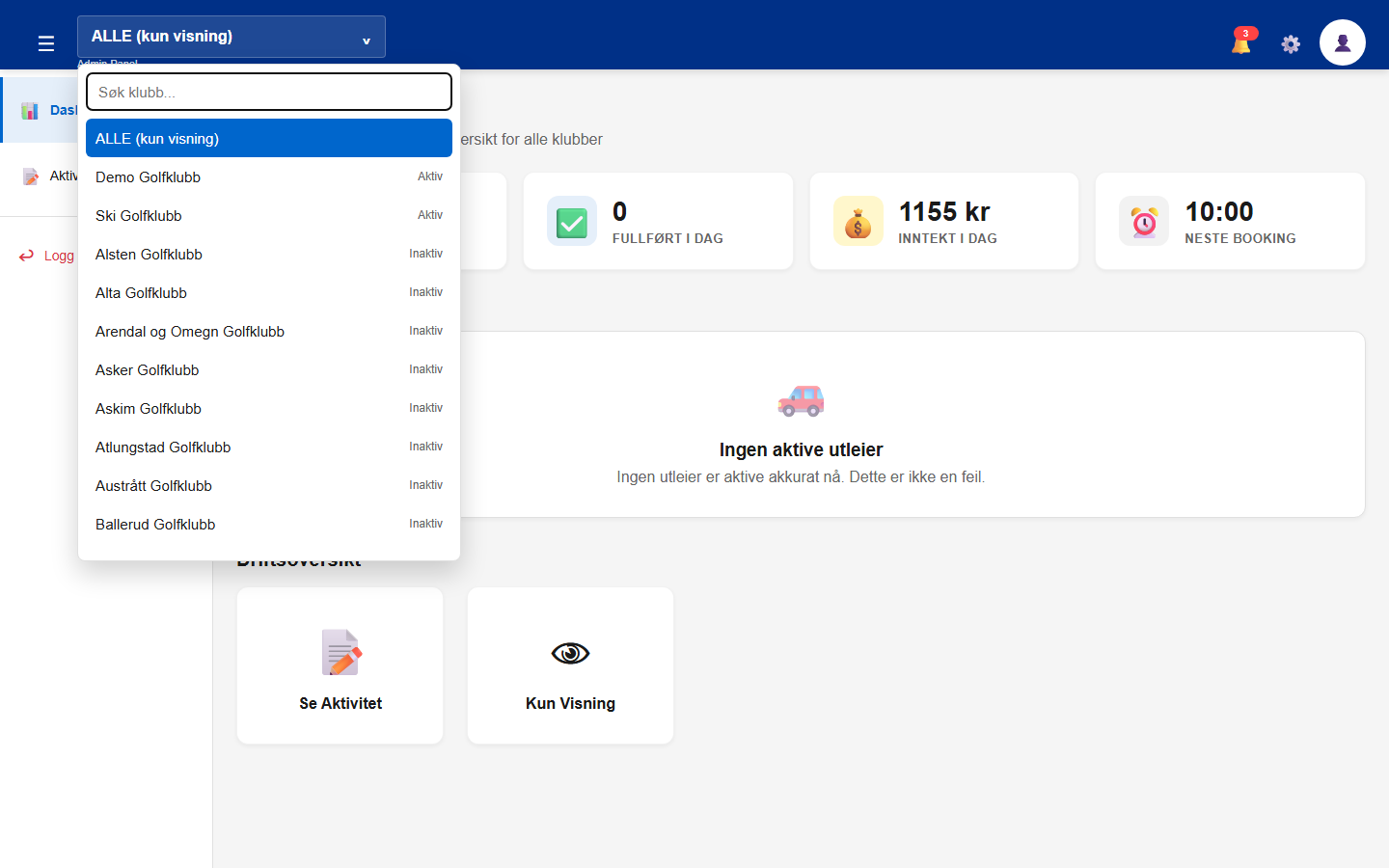Focus the Søk klubb search field
This screenshot has height=868, width=1389.
pyautogui.click(x=269, y=92)
